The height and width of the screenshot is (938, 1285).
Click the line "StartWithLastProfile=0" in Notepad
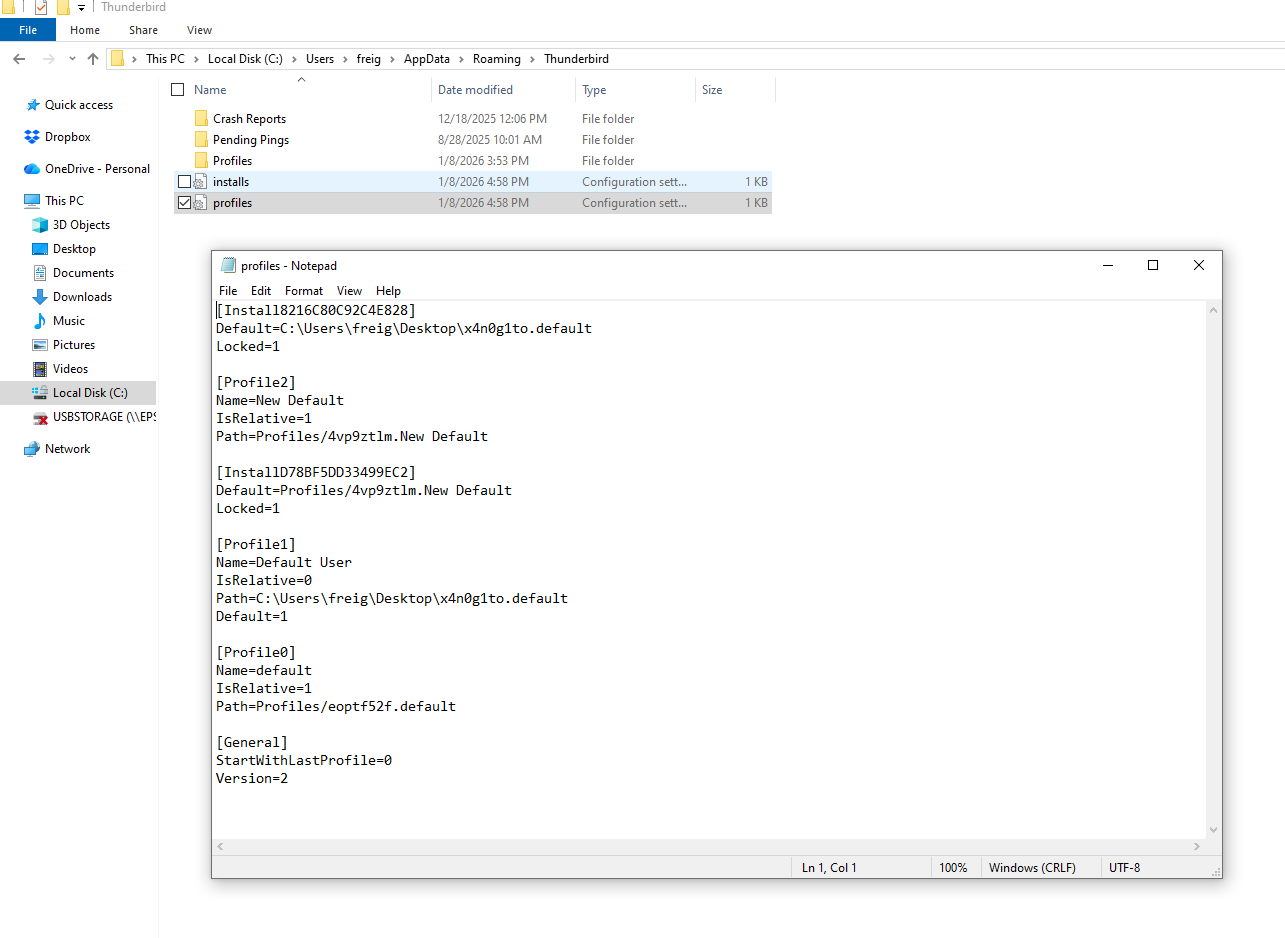(304, 761)
